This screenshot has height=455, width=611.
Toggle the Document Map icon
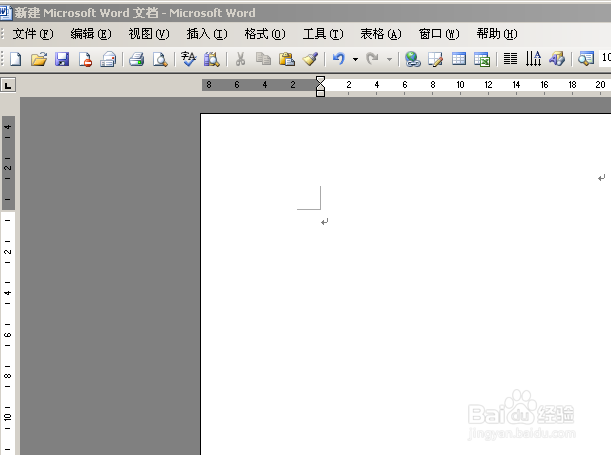click(586, 59)
